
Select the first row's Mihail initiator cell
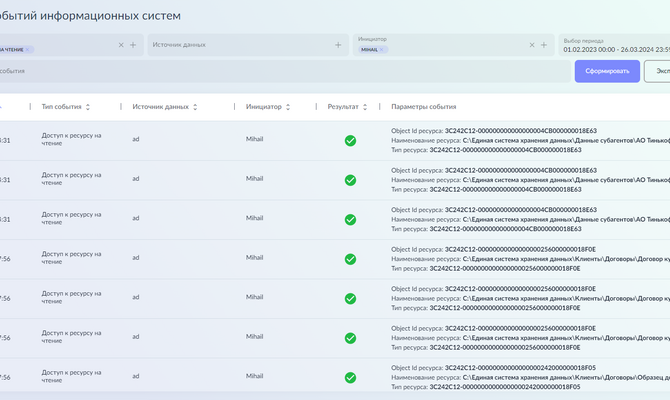(254, 140)
